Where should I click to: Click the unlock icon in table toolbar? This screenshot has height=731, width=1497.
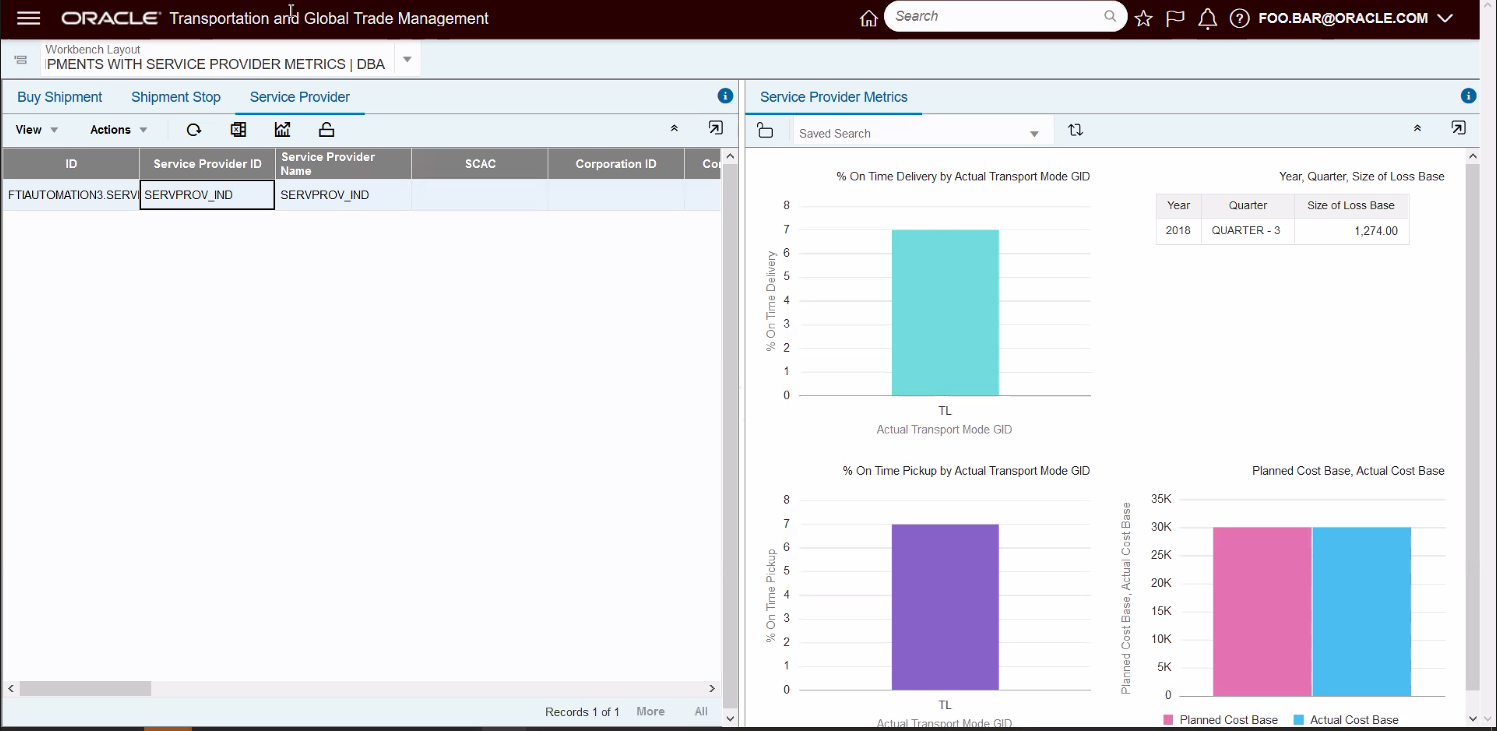click(x=326, y=129)
